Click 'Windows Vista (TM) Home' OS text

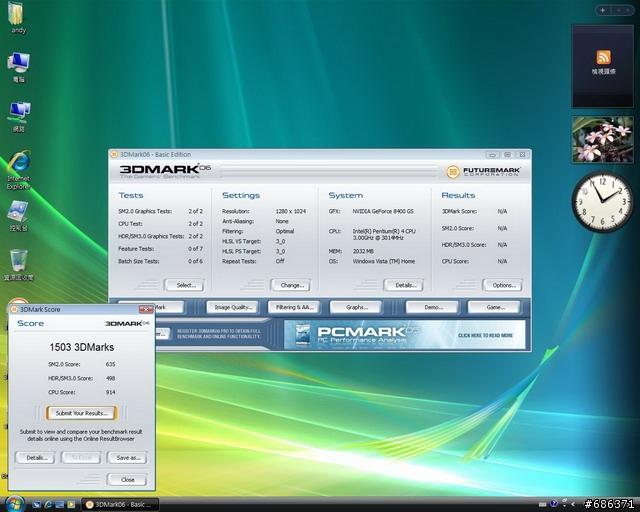pos(384,261)
